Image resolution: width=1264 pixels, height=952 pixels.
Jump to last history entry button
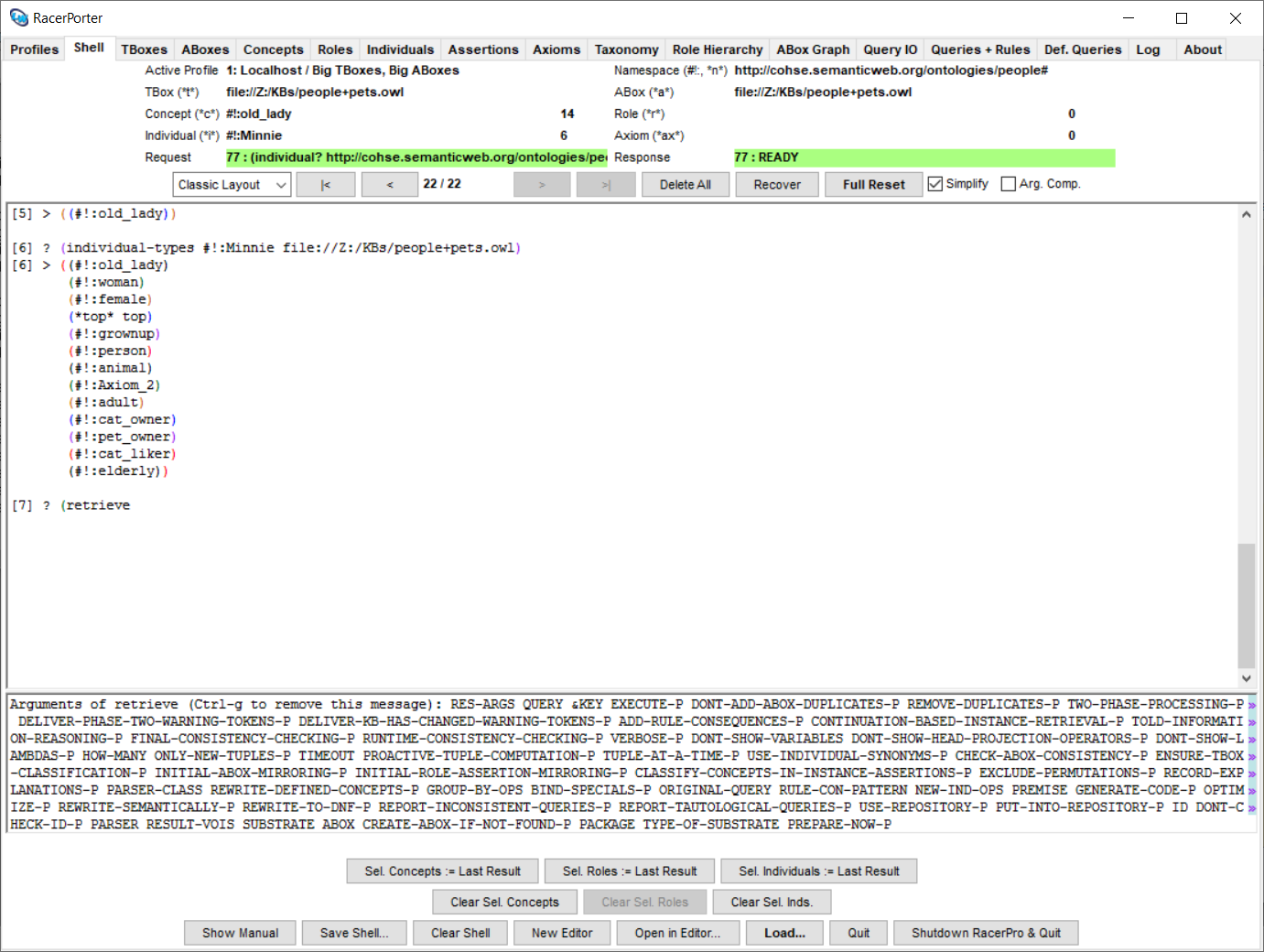[606, 185]
